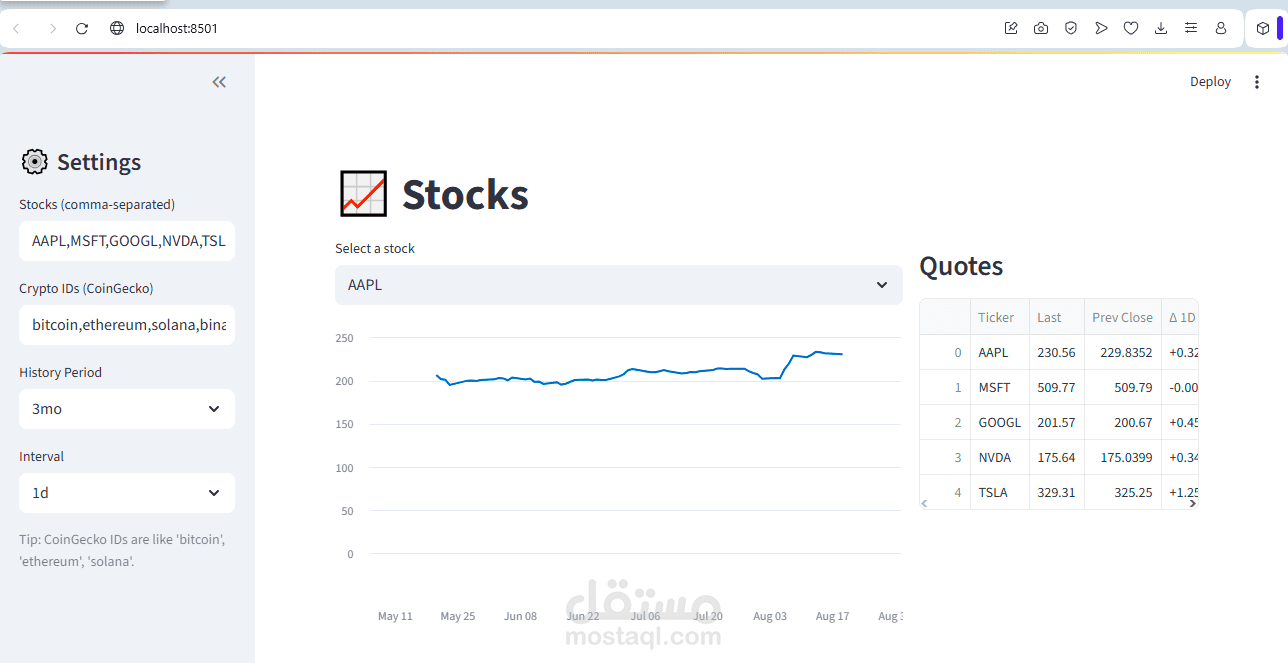The width and height of the screenshot is (1288, 663).
Task: Click row index 4 in Quotes table
Action: pos(945,492)
